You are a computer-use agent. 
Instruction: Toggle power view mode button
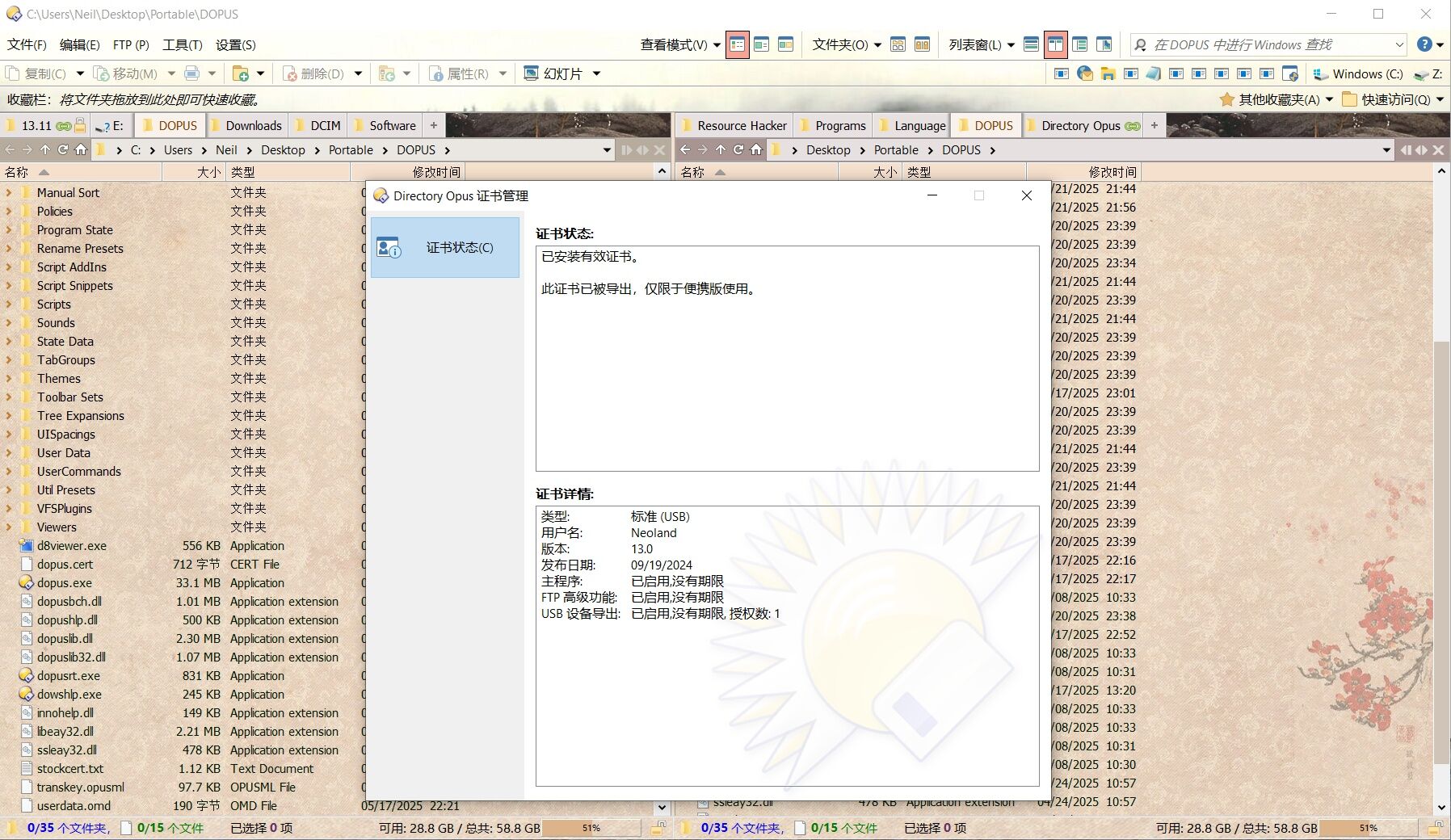761,44
